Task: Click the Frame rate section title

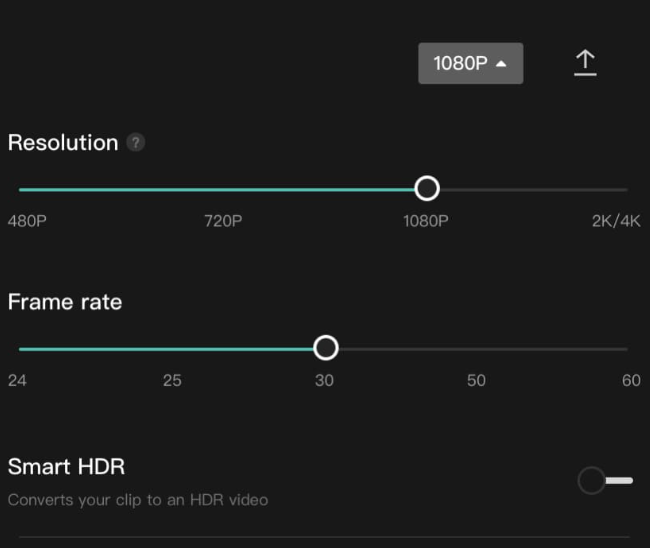Action: coord(65,302)
